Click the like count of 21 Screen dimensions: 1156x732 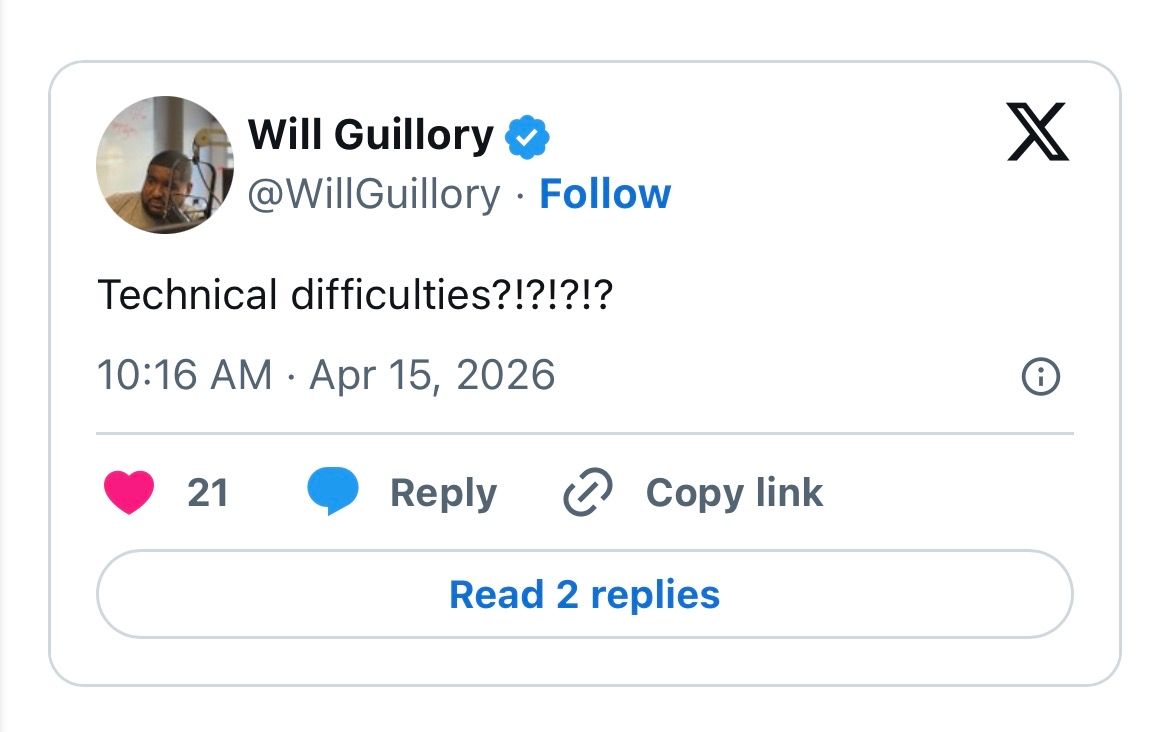[x=208, y=493]
